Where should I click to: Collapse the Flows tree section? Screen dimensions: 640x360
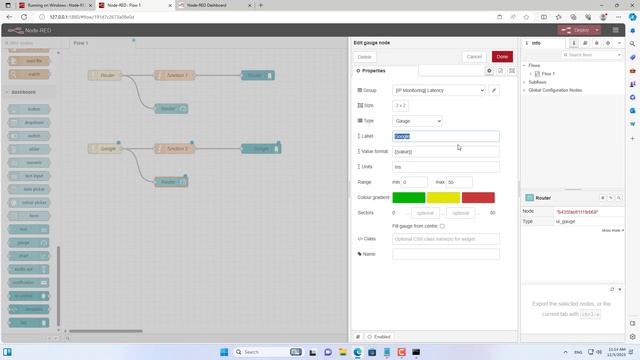tap(524, 65)
